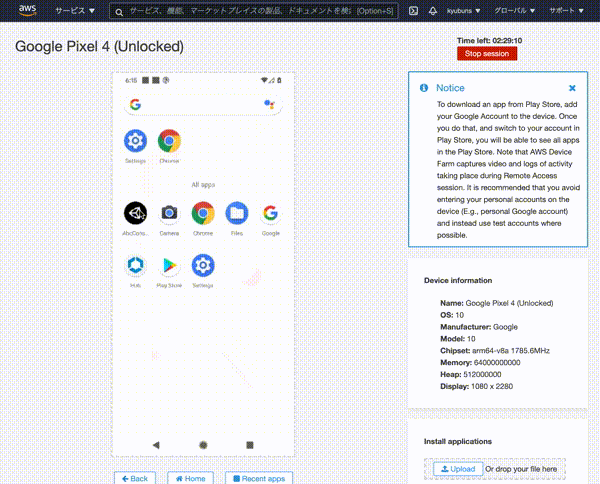Viewport: 600px width, 484px height.
Task: Open the AWS CloudShell terminal icon
Action: [413, 11]
